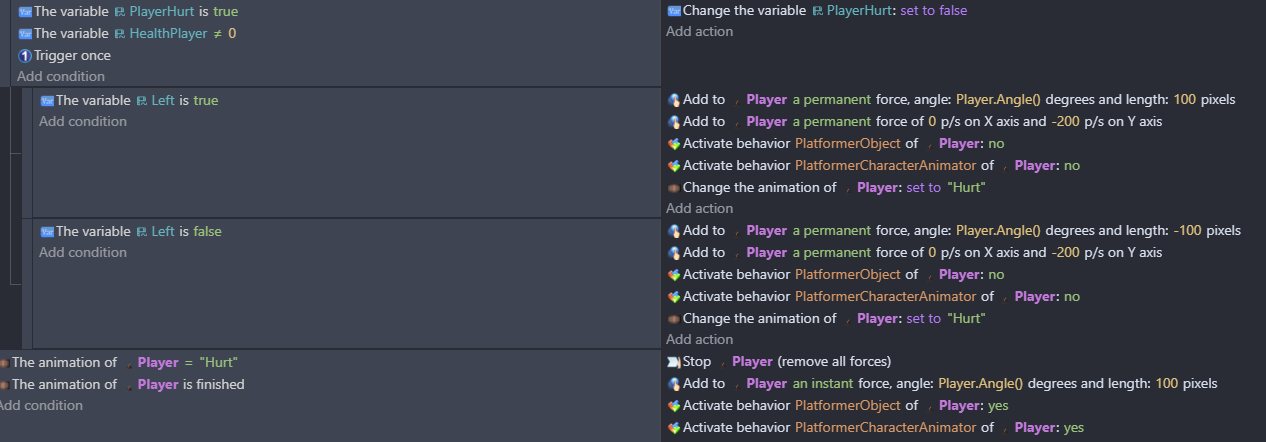
Task: Click the variable icon beside PlayerHurt is true
Action: (x=25, y=12)
